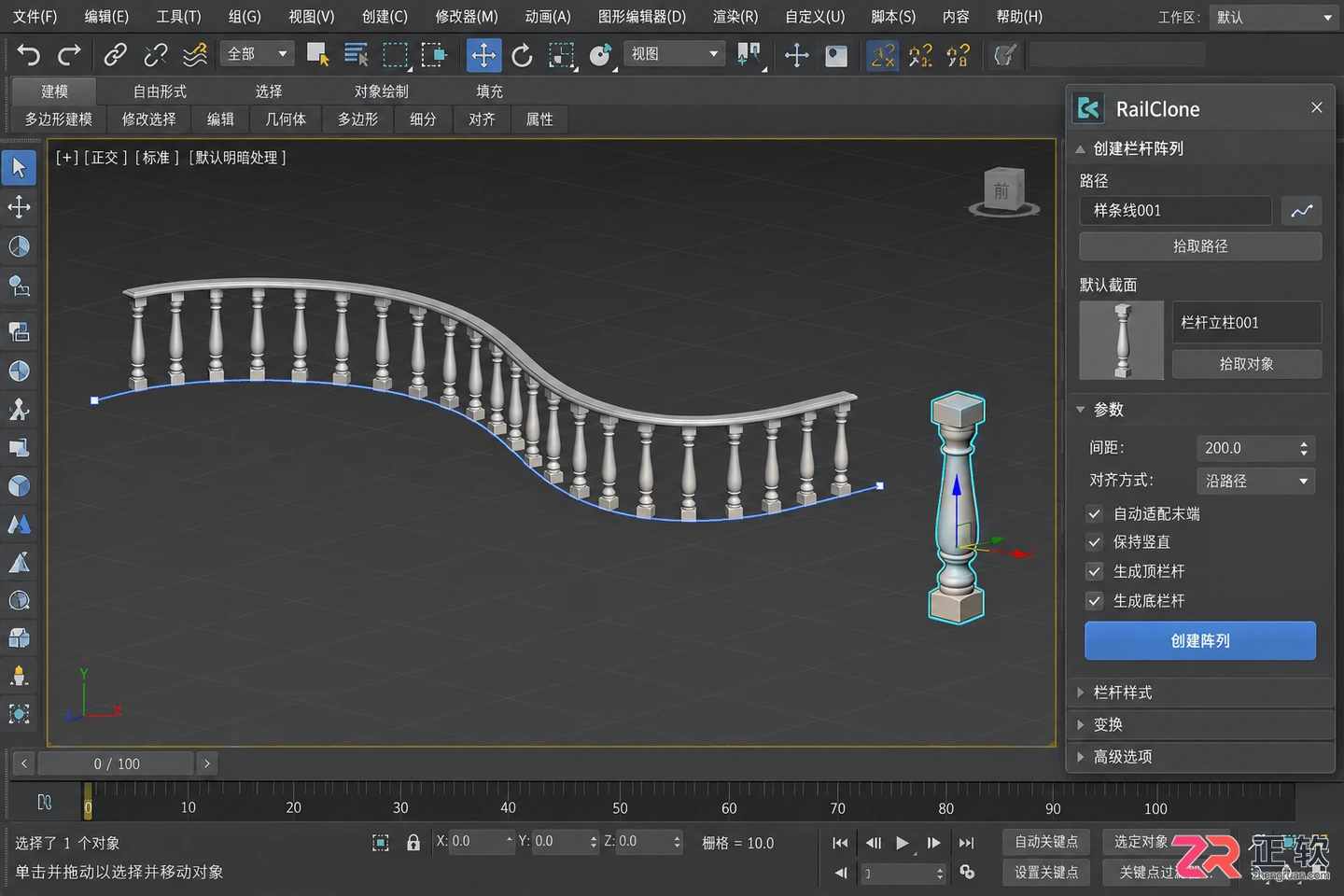1344x896 pixels.
Task: Toggle the 自动适配末端 checkbox
Action: [1095, 513]
